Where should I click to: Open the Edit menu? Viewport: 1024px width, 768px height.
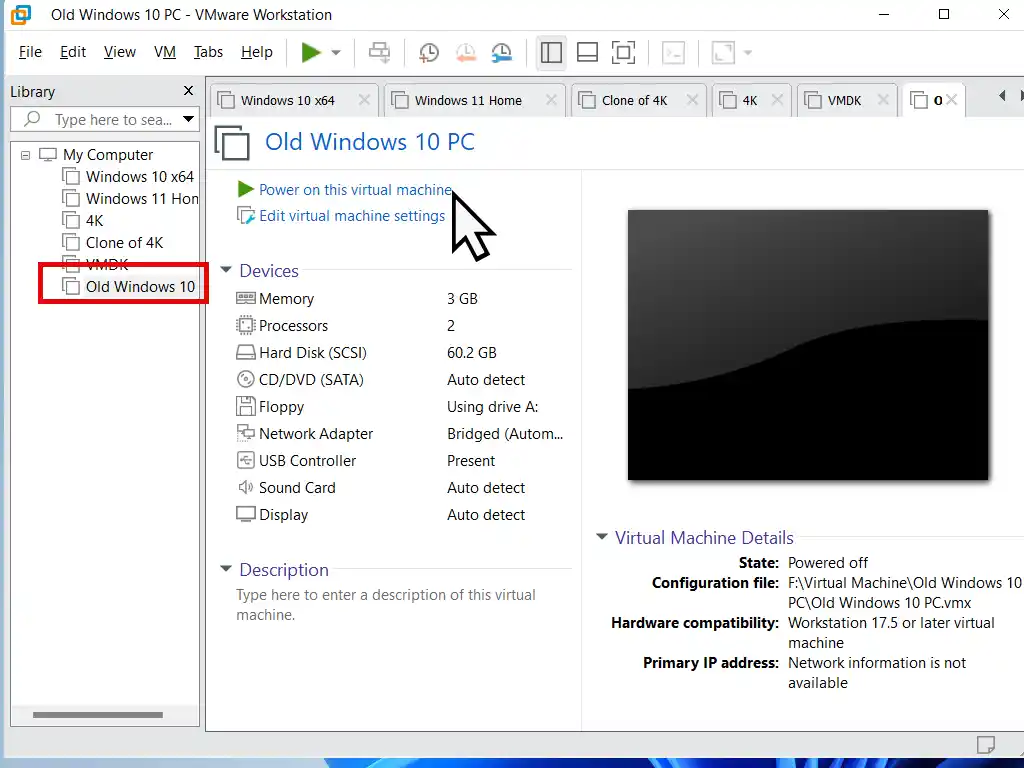72,52
